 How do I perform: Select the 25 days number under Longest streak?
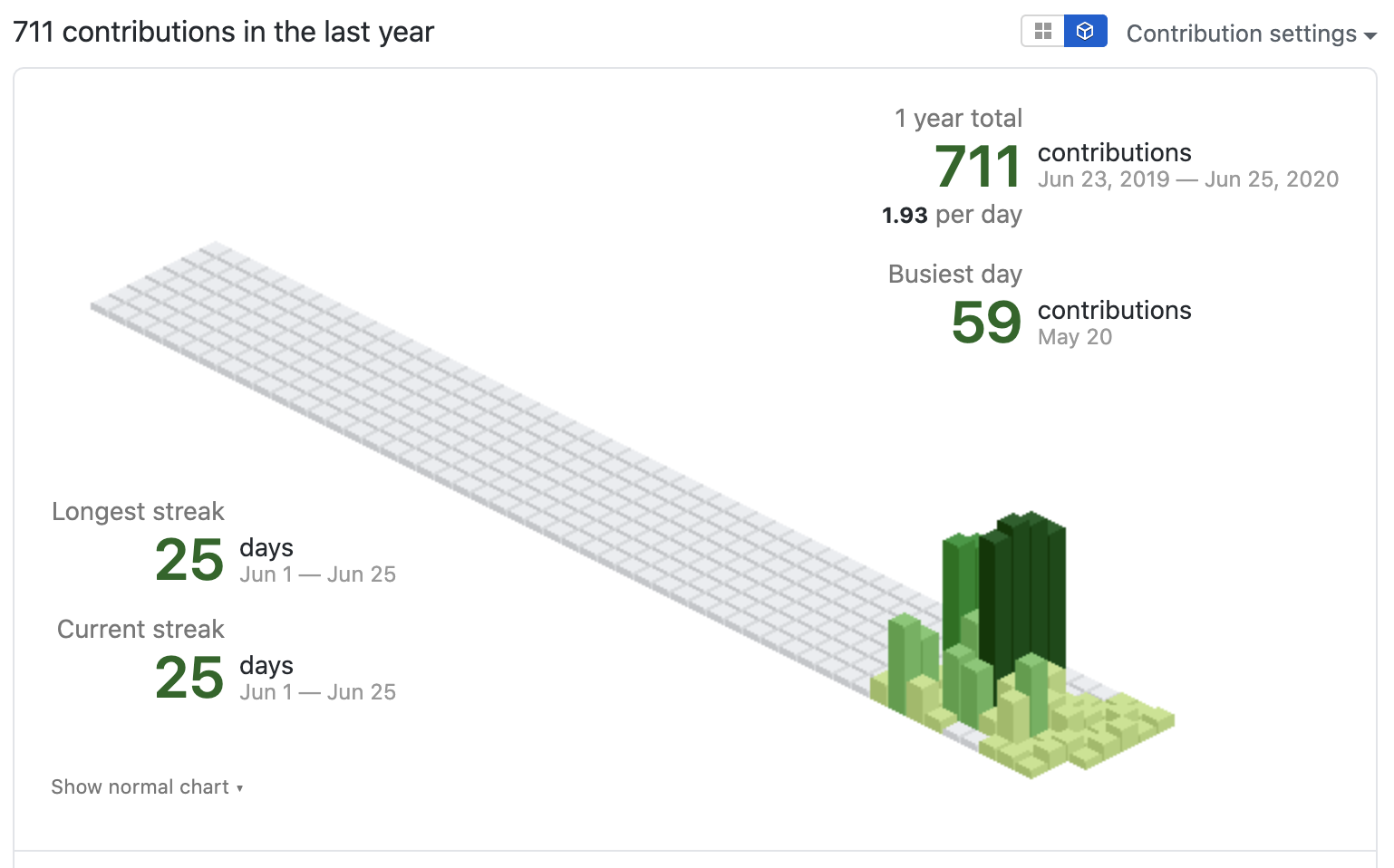click(189, 560)
